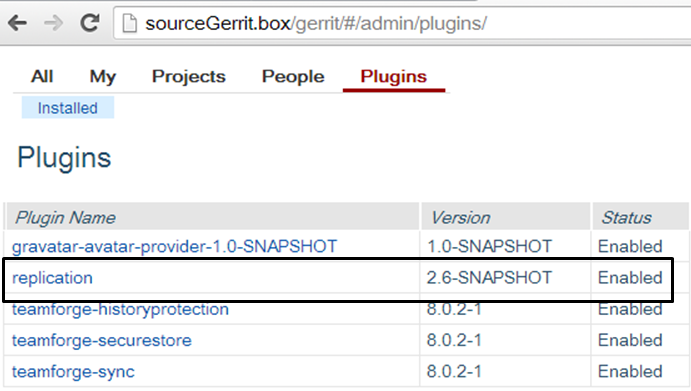
Task: Open the replication plugin link
Action: [x=52, y=278]
